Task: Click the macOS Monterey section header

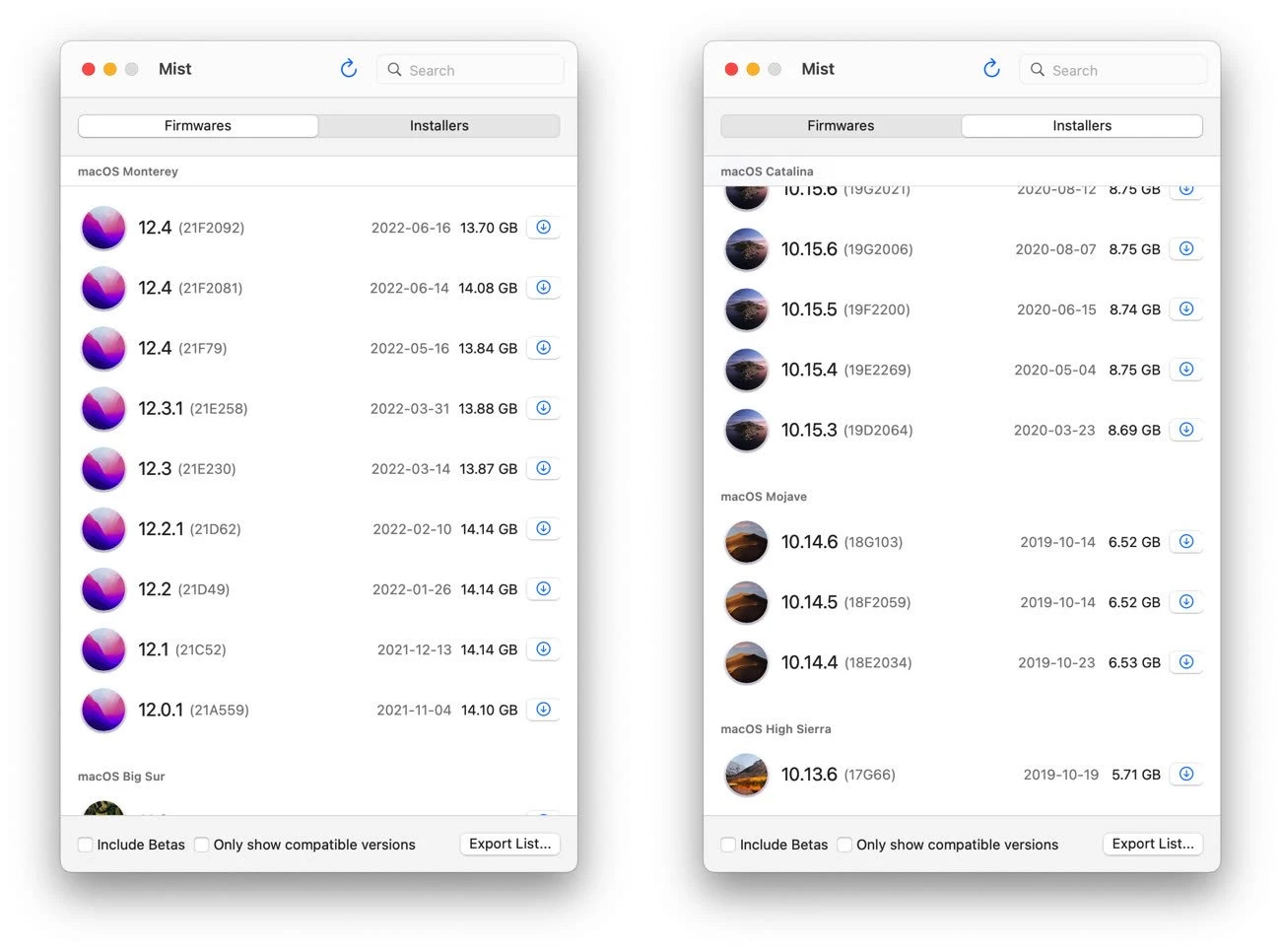Action: click(128, 171)
